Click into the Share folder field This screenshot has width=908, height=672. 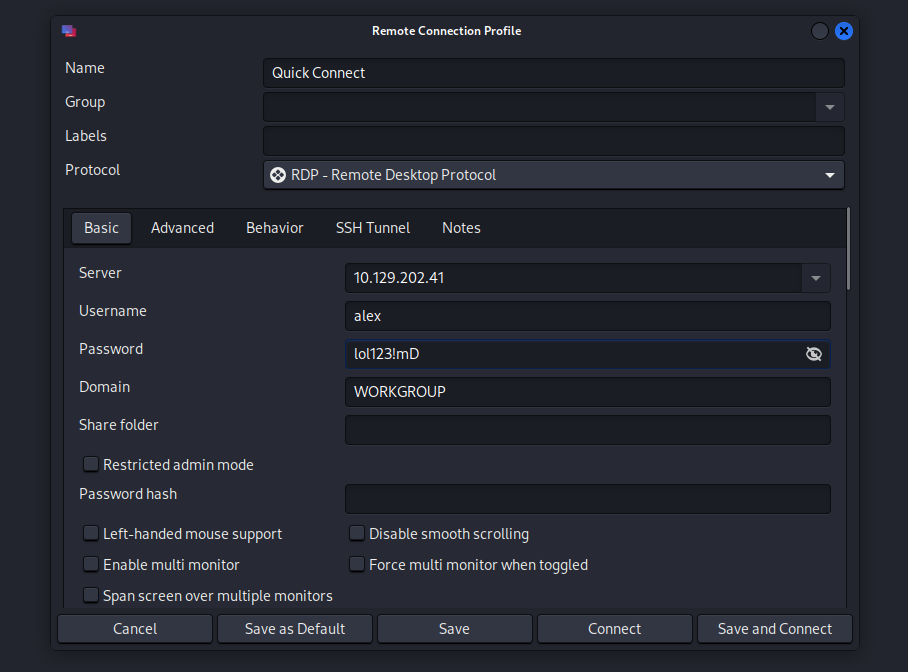click(587, 430)
